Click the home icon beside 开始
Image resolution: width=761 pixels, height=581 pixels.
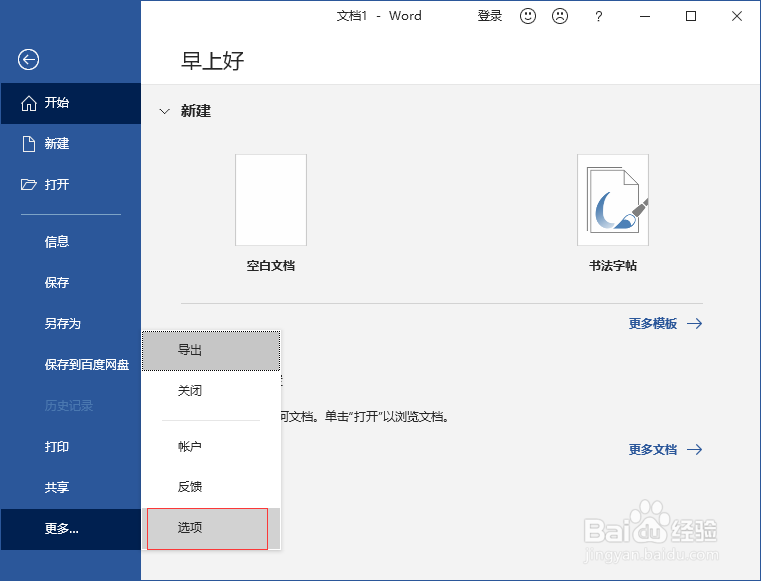point(29,103)
